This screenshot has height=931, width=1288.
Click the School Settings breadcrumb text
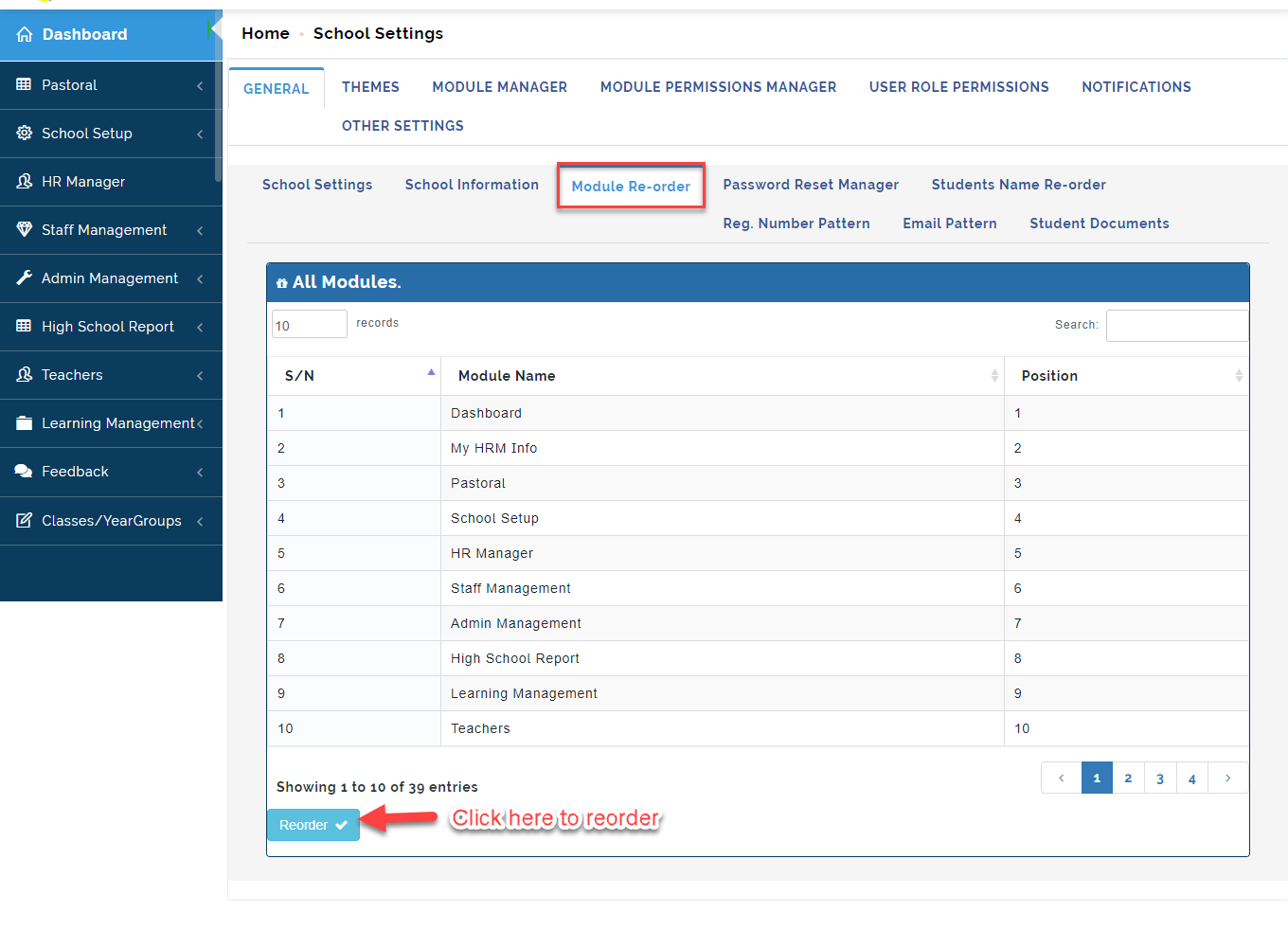pos(378,33)
